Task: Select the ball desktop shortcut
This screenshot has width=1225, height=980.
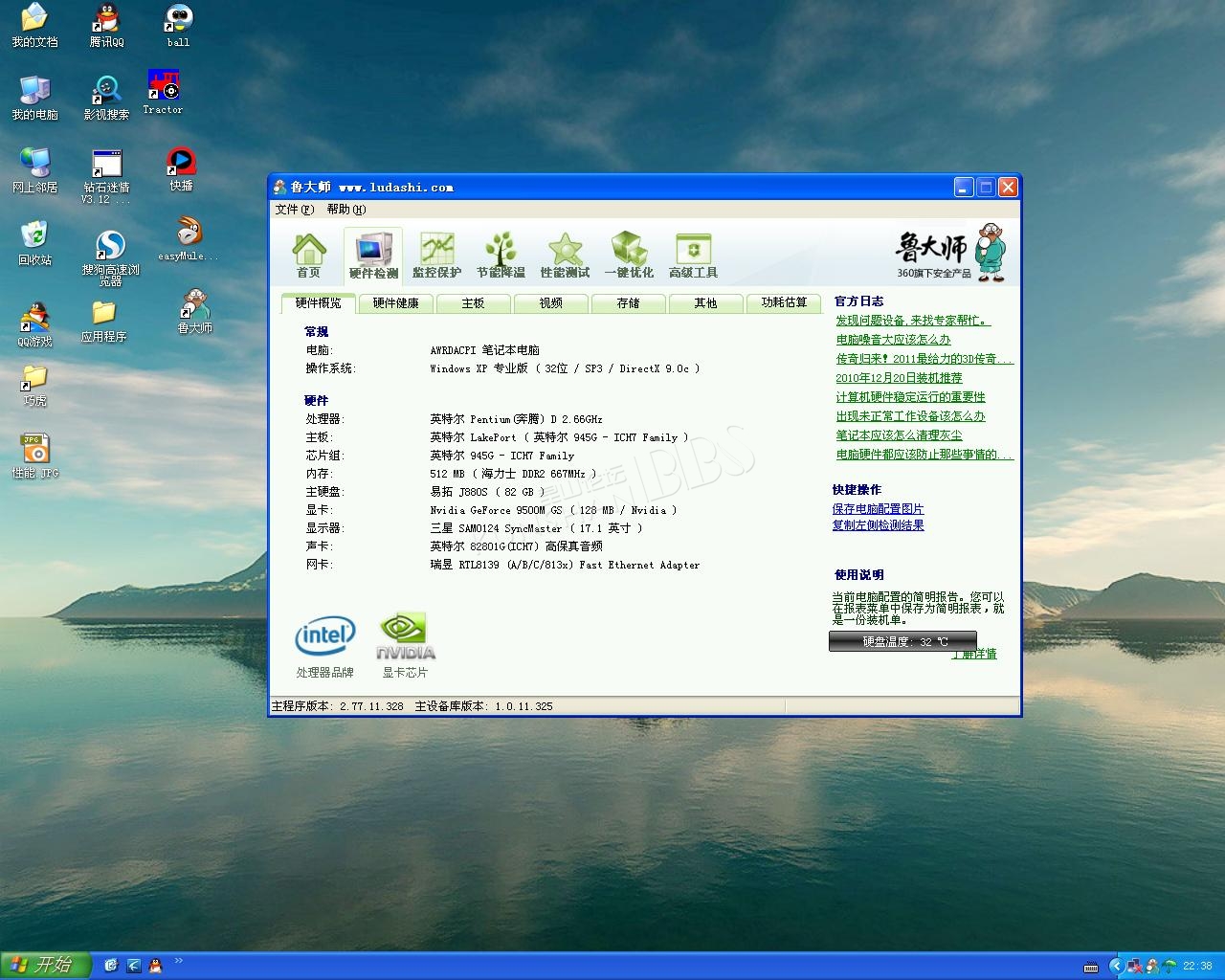Action: pyautogui.click(x=178, y=26)
